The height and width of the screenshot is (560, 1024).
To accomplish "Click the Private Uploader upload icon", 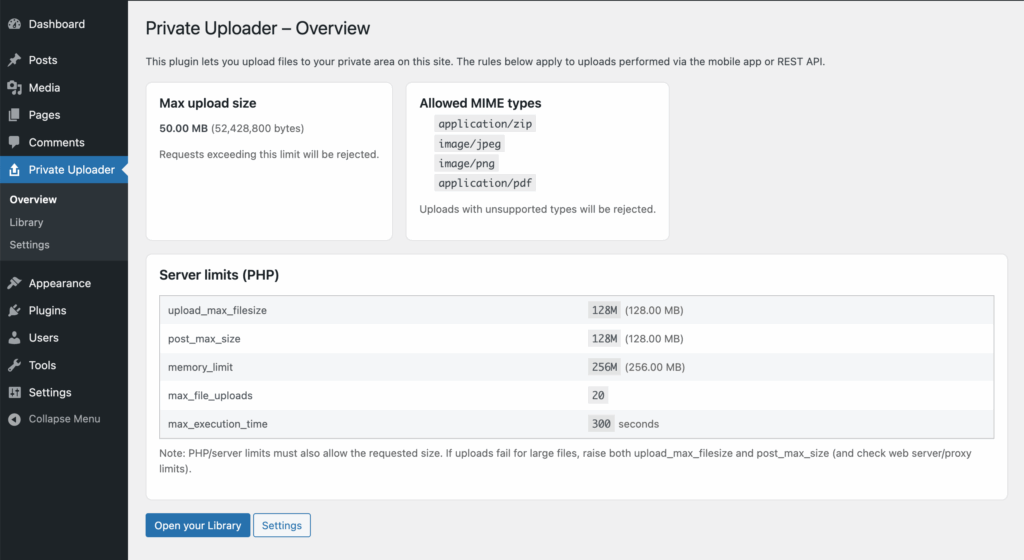I will coord(14,170).
